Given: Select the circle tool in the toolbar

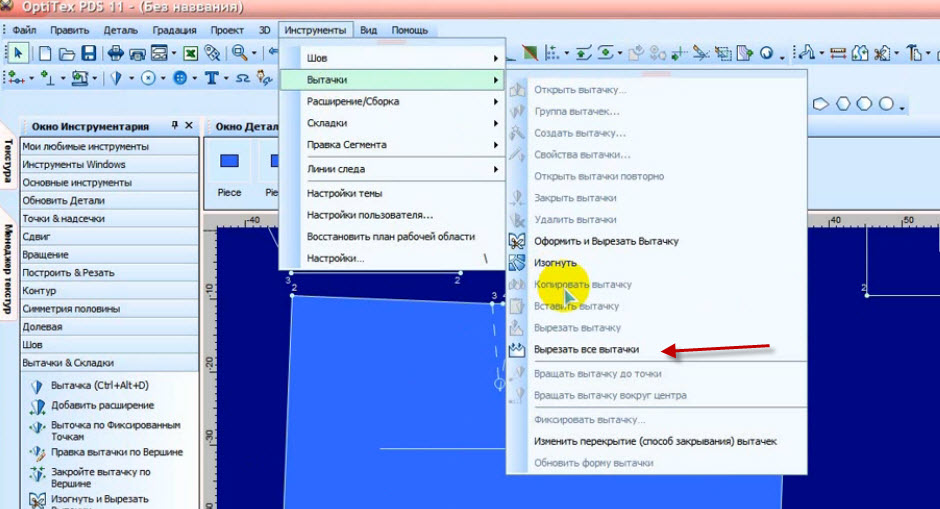Looking at the screenshot, I should click(x=148, y=78).
